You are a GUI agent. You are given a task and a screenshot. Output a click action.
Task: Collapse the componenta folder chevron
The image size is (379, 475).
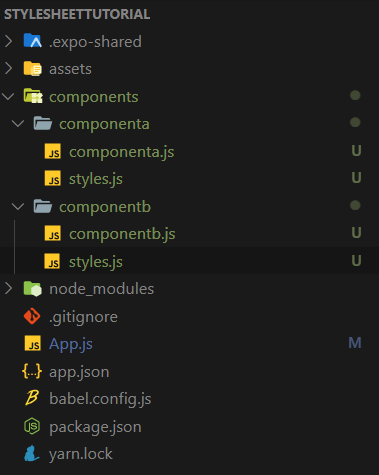(18, 124)
